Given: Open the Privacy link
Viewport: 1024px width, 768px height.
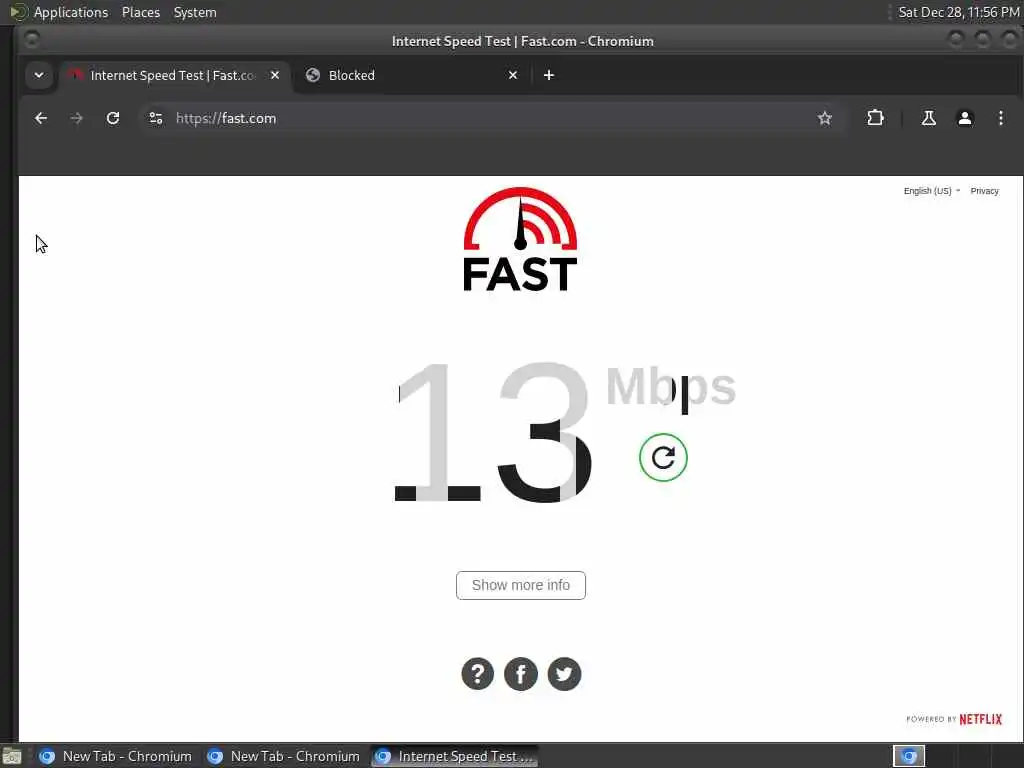Looking at the screenshot, I should point(984,191).
